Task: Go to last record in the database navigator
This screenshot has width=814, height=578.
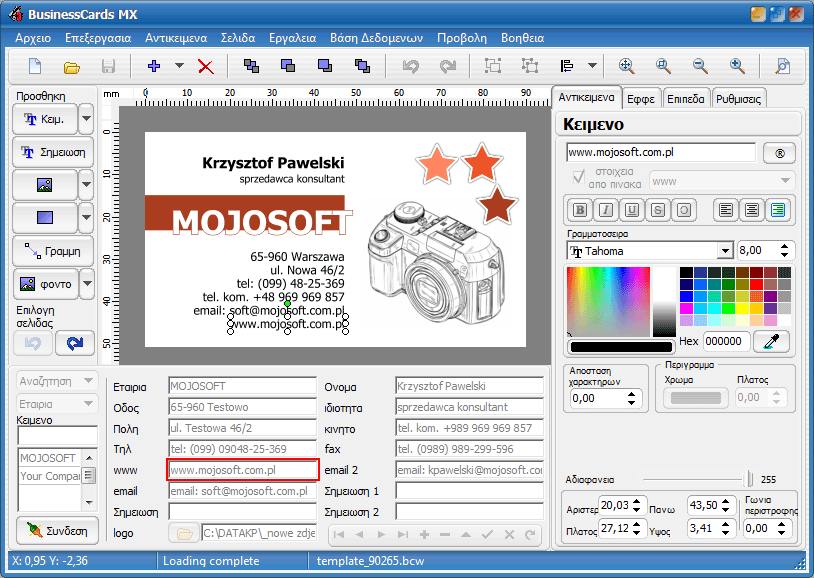Action: [403, 534]
